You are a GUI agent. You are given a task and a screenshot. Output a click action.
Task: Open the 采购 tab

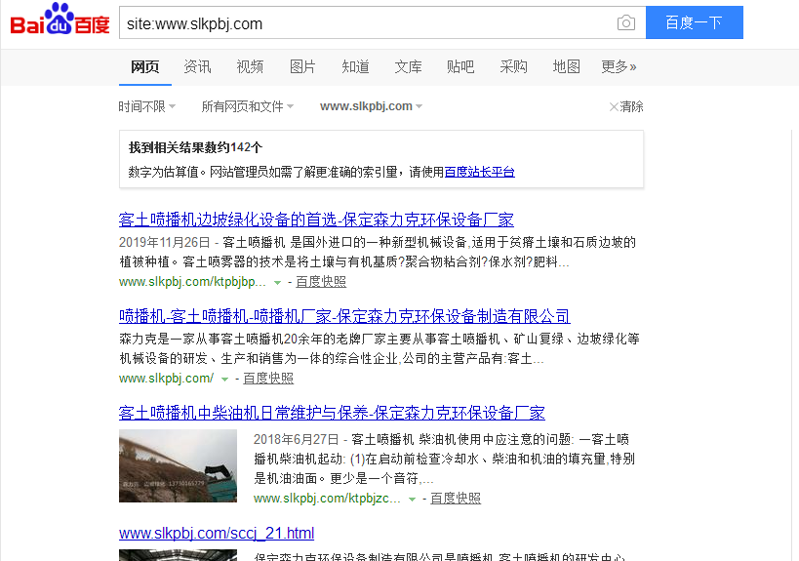514,67
